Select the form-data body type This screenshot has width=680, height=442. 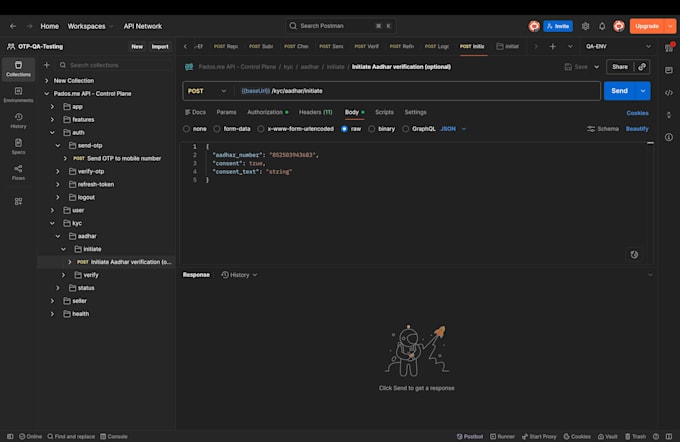(x=217, y=129)
